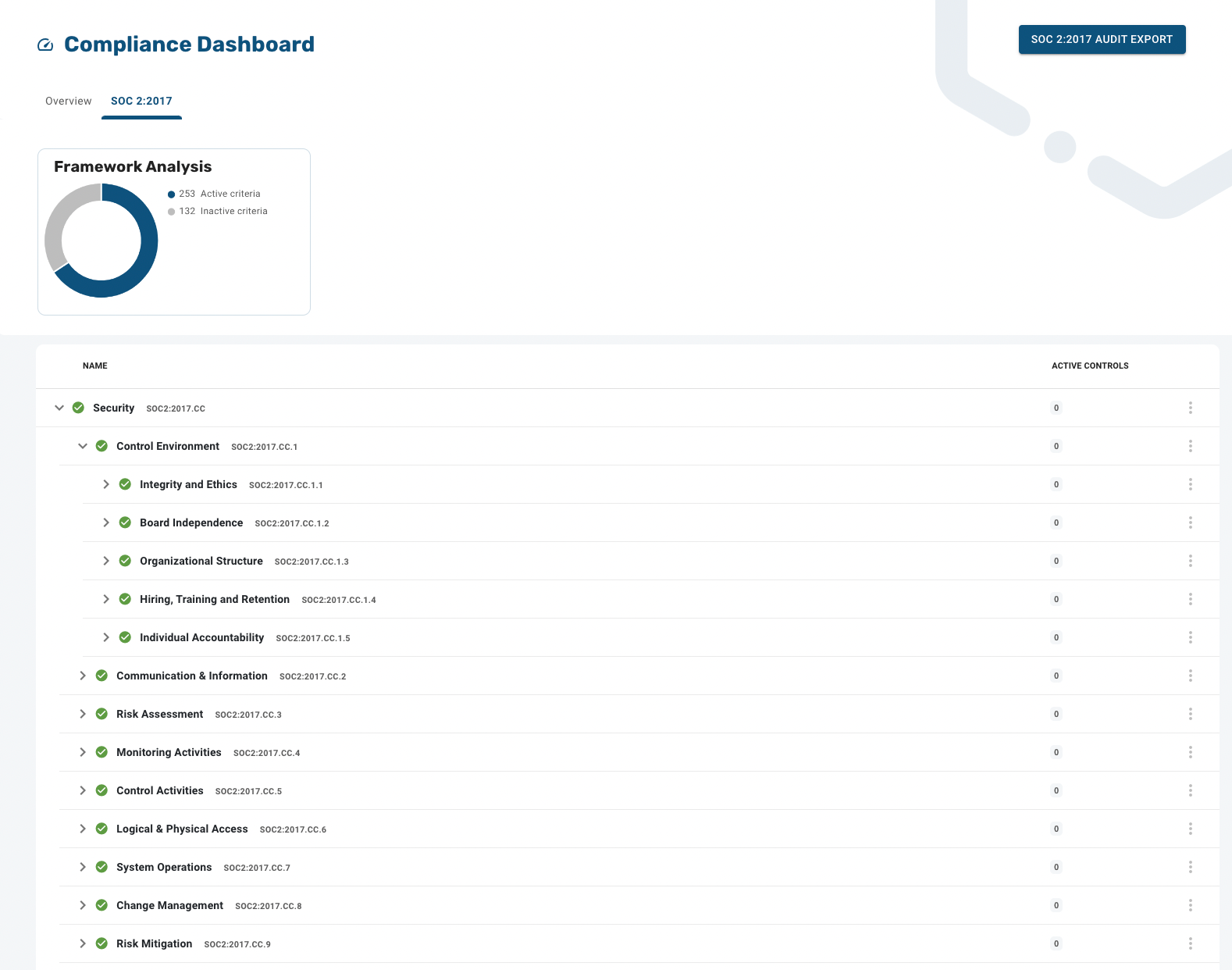
Task: Click the Compliance Dashboard gauge icon
Action: click(45, 45)
